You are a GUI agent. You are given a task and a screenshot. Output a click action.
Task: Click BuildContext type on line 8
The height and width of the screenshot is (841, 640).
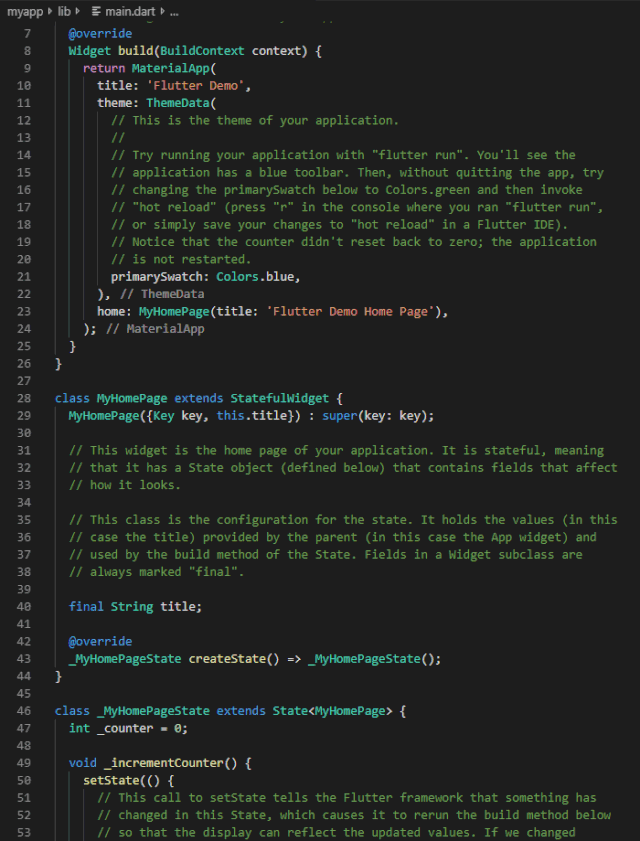tap(202, 51)
